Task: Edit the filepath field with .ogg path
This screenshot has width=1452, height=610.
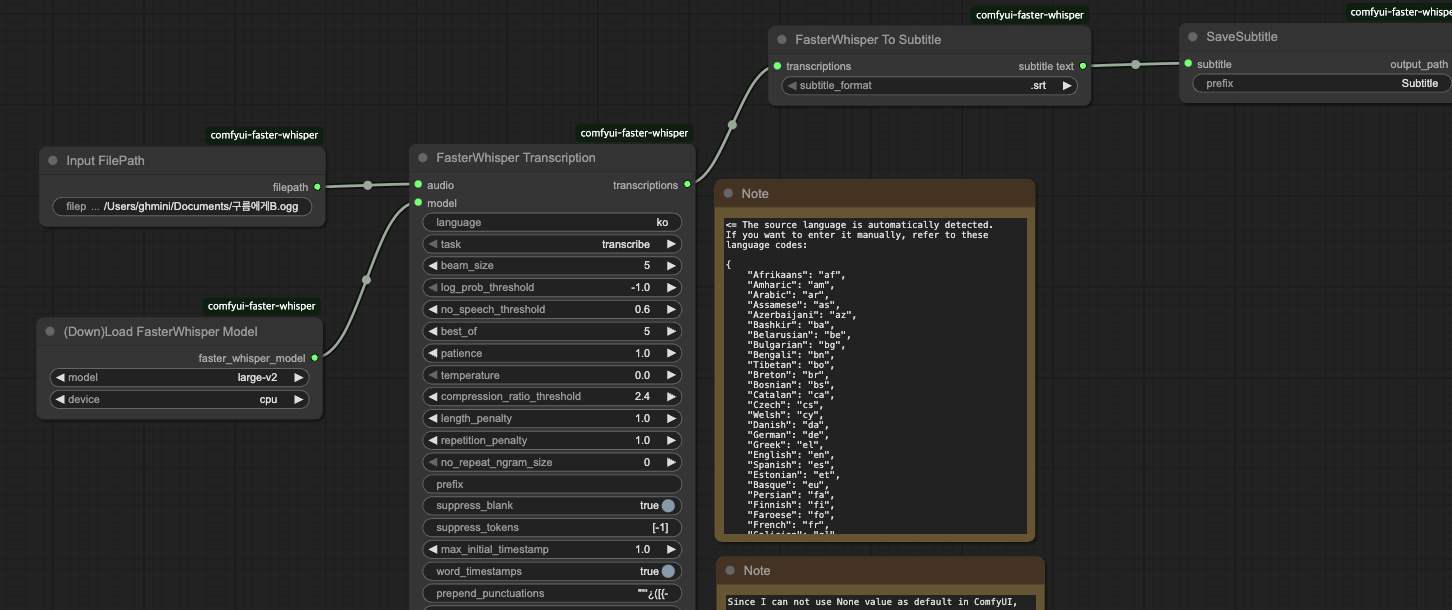Action: point(182,207)
